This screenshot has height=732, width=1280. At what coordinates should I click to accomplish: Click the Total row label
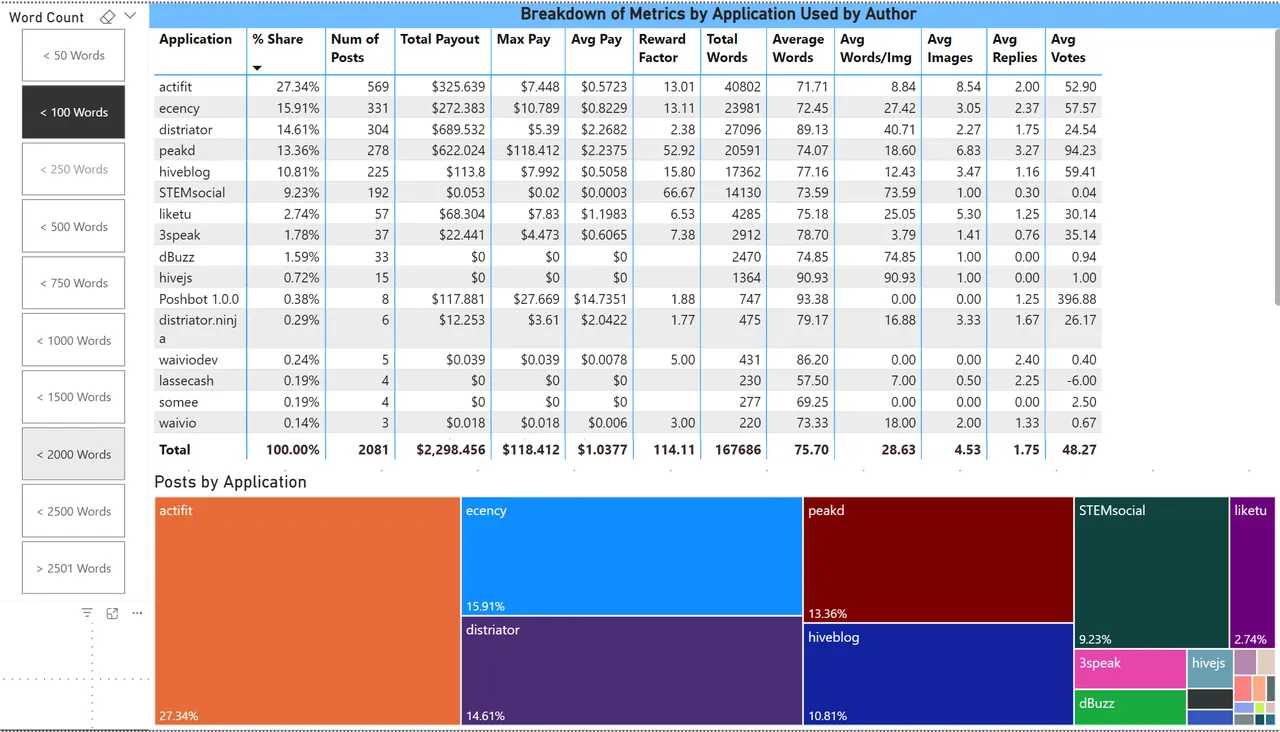(x=175, y=450)
